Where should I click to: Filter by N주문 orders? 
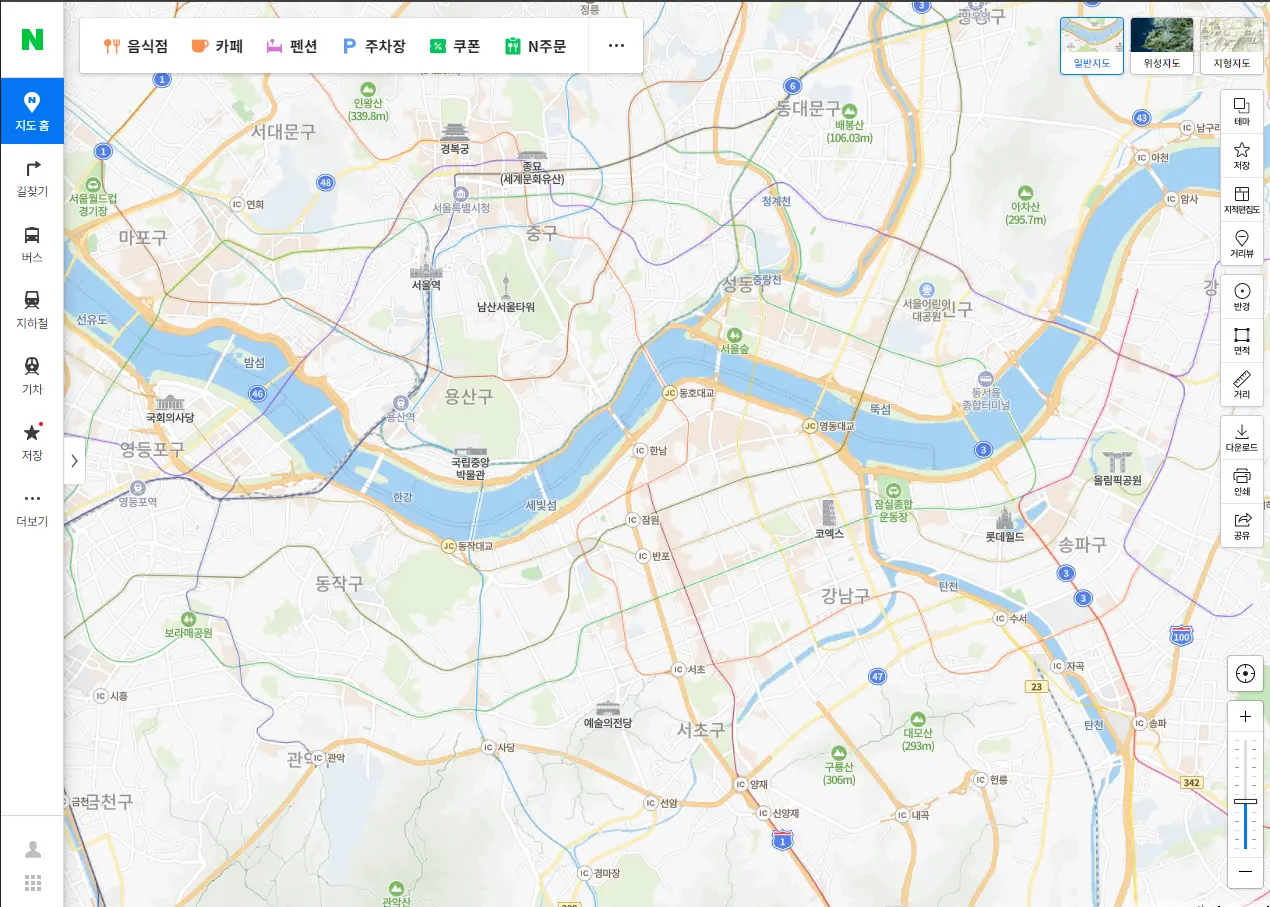tap(536, 46)
